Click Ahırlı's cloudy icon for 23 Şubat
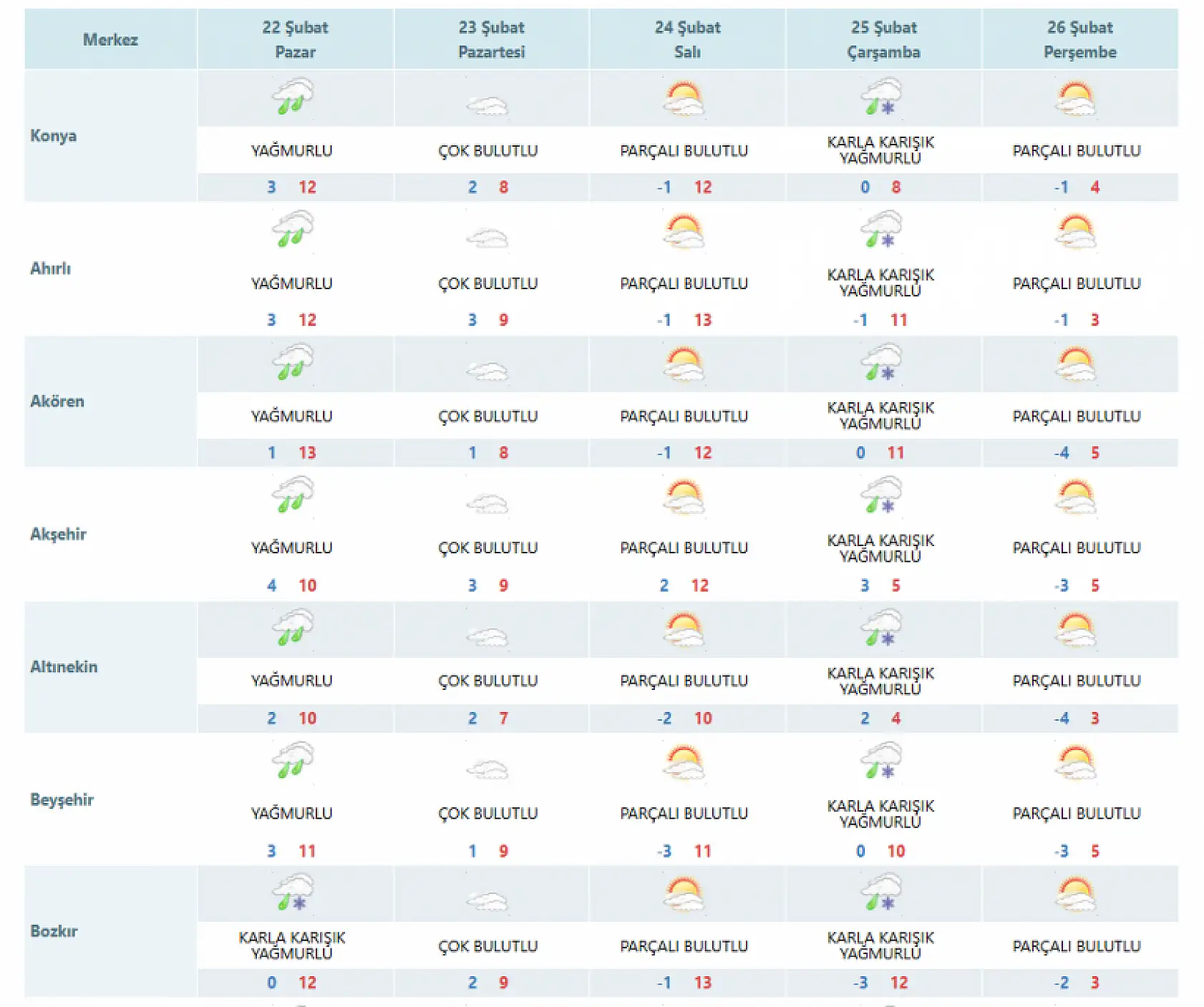The width and height of the screenshot is (1204, 1007). (487, 237)
